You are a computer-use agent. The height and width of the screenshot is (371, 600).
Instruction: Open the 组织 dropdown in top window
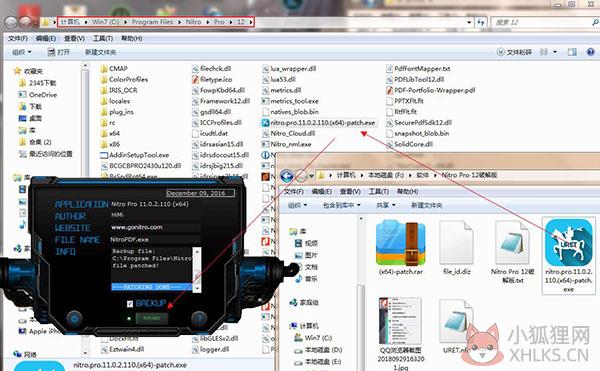click(22, 52)
